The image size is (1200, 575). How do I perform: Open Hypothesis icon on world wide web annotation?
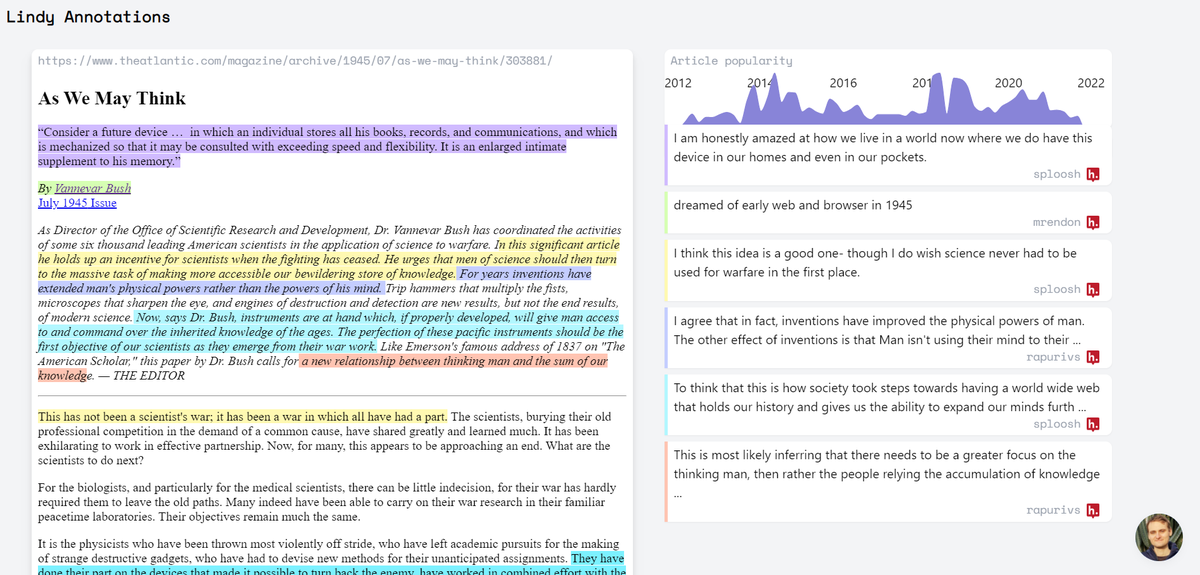1093,424
